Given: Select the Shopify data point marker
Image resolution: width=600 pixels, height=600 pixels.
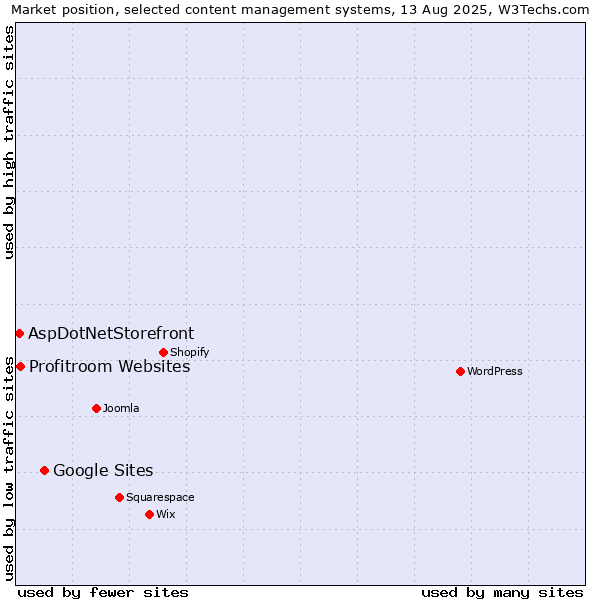Looking at the screenshot, I should click(163, 352).
